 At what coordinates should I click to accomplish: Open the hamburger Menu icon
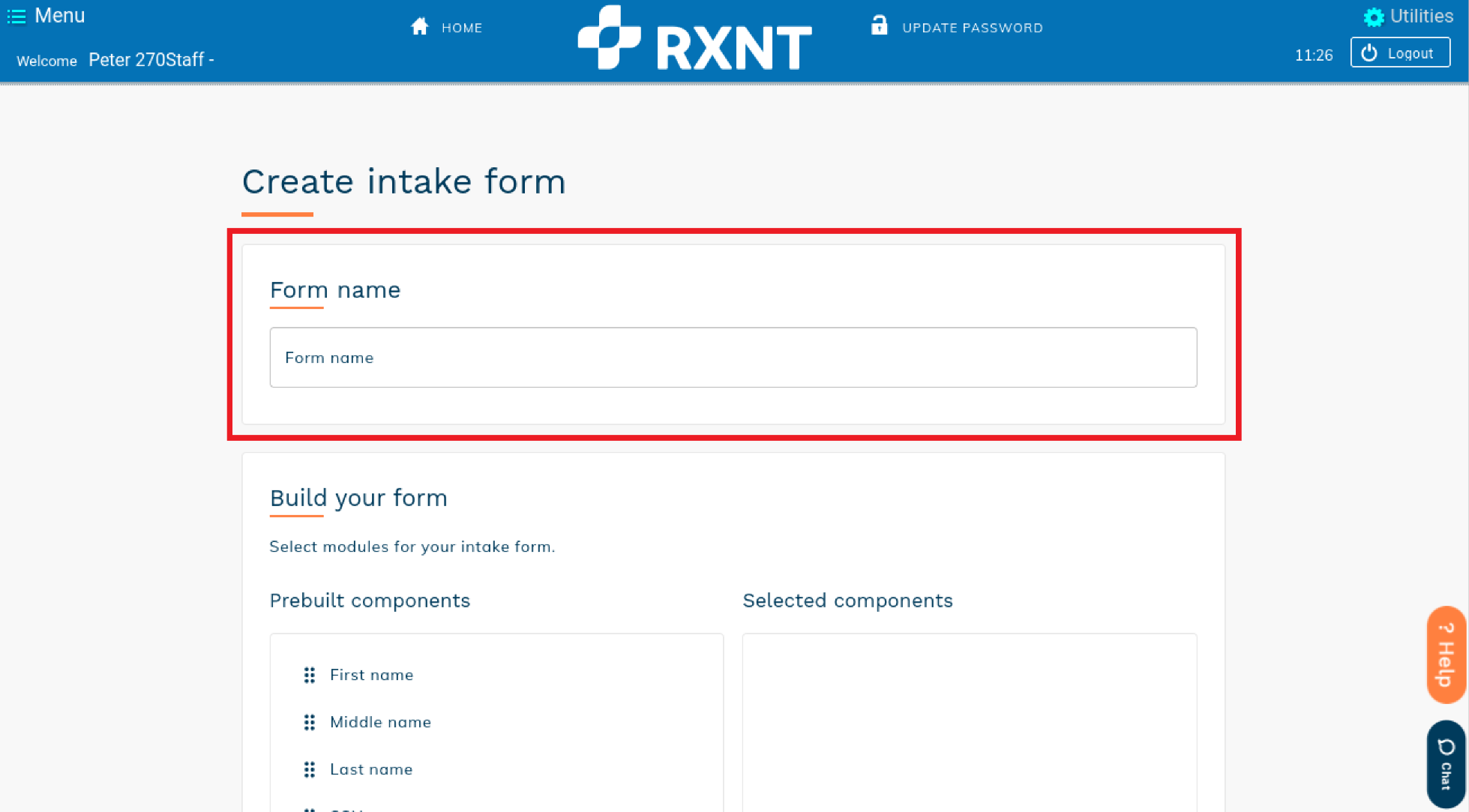(x=16, y=16)
